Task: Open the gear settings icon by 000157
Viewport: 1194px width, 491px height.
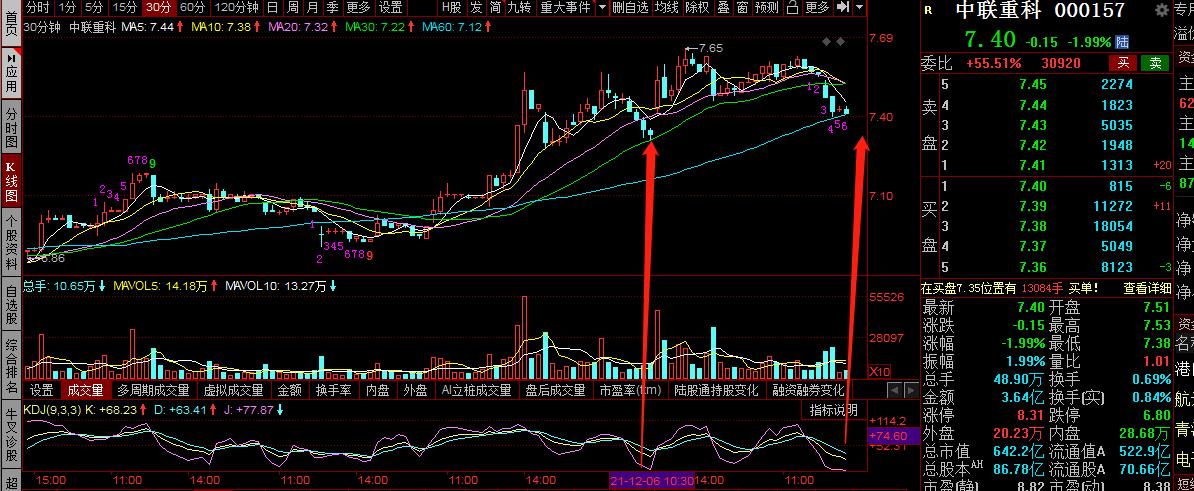Action: pyautogui.click(x=1161, y=11)
